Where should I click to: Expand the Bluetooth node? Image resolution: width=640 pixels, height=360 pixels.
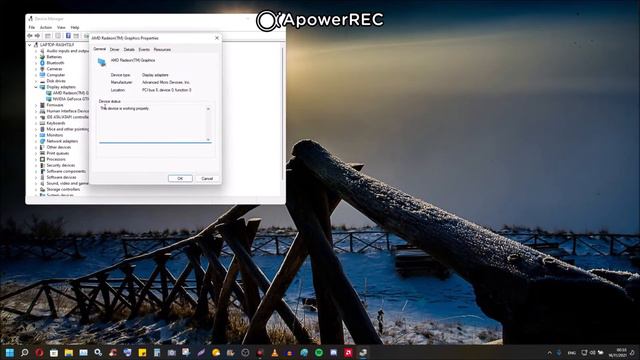coord(36,63)
